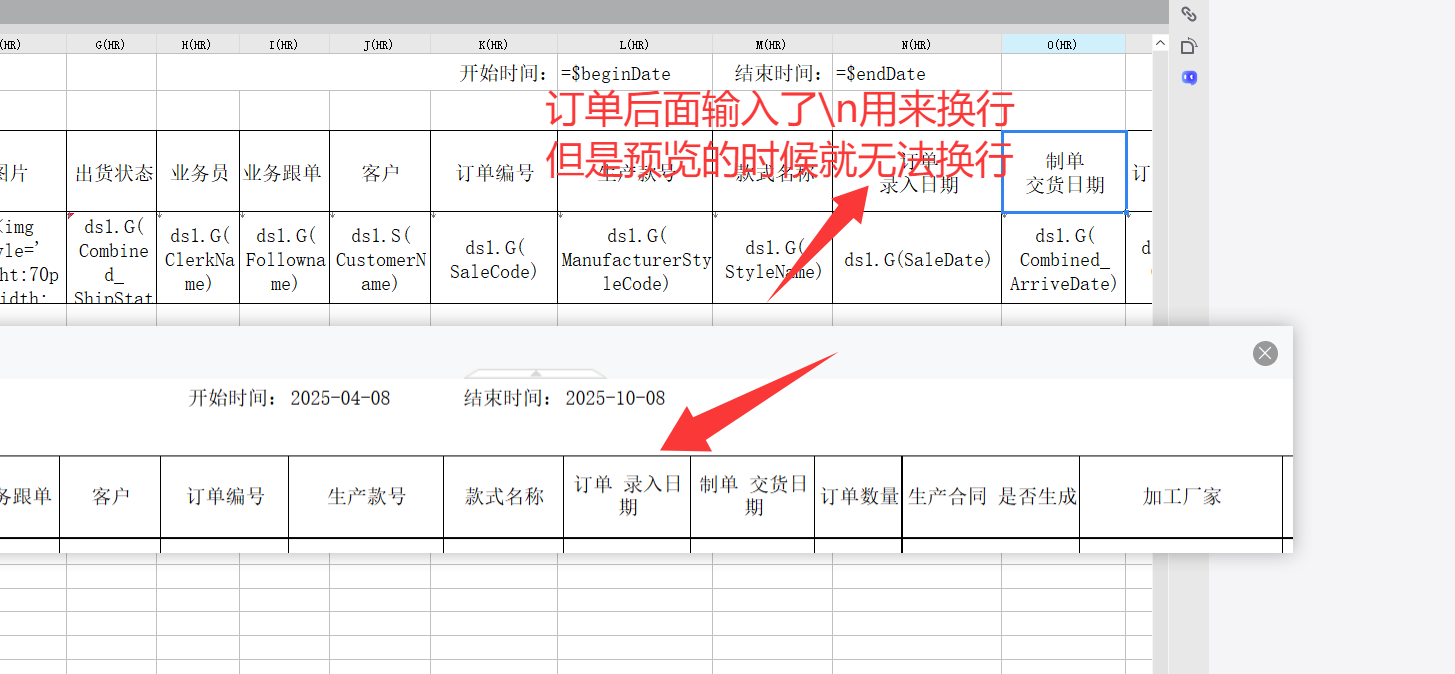Close the preview panel with X button

[1265, 353]
